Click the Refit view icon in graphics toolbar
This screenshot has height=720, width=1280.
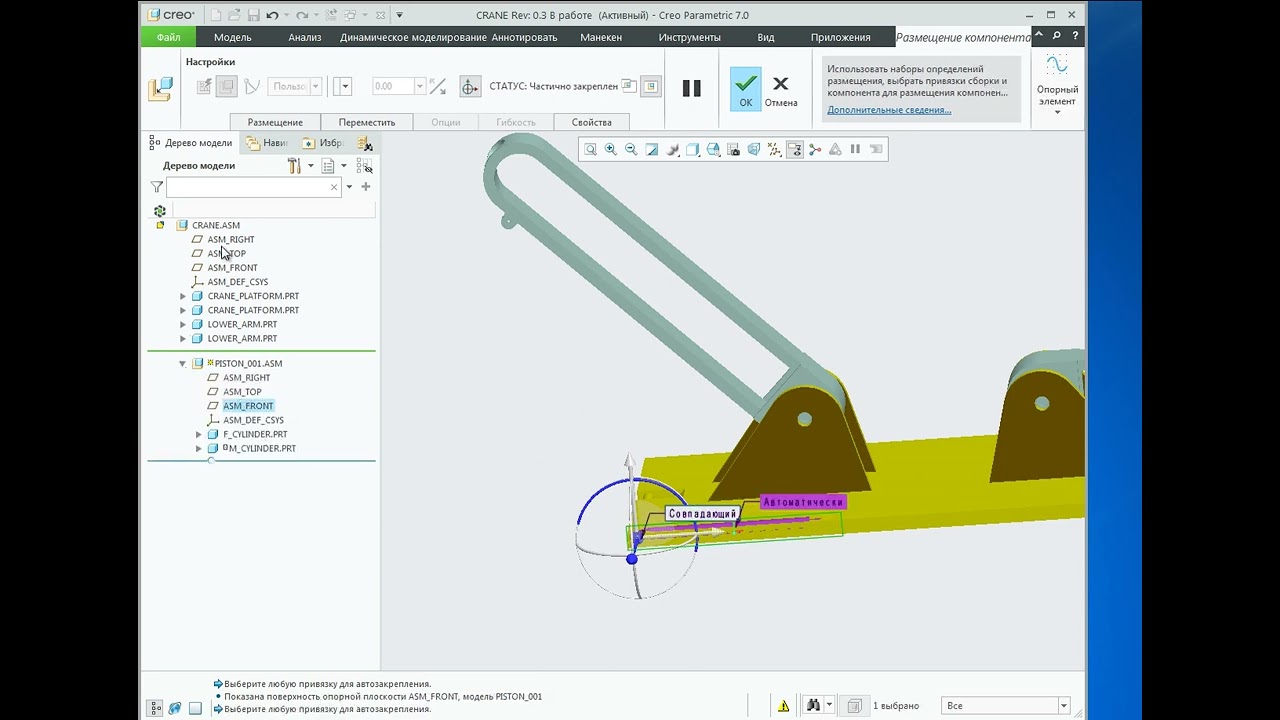click(x=590, y=149)
